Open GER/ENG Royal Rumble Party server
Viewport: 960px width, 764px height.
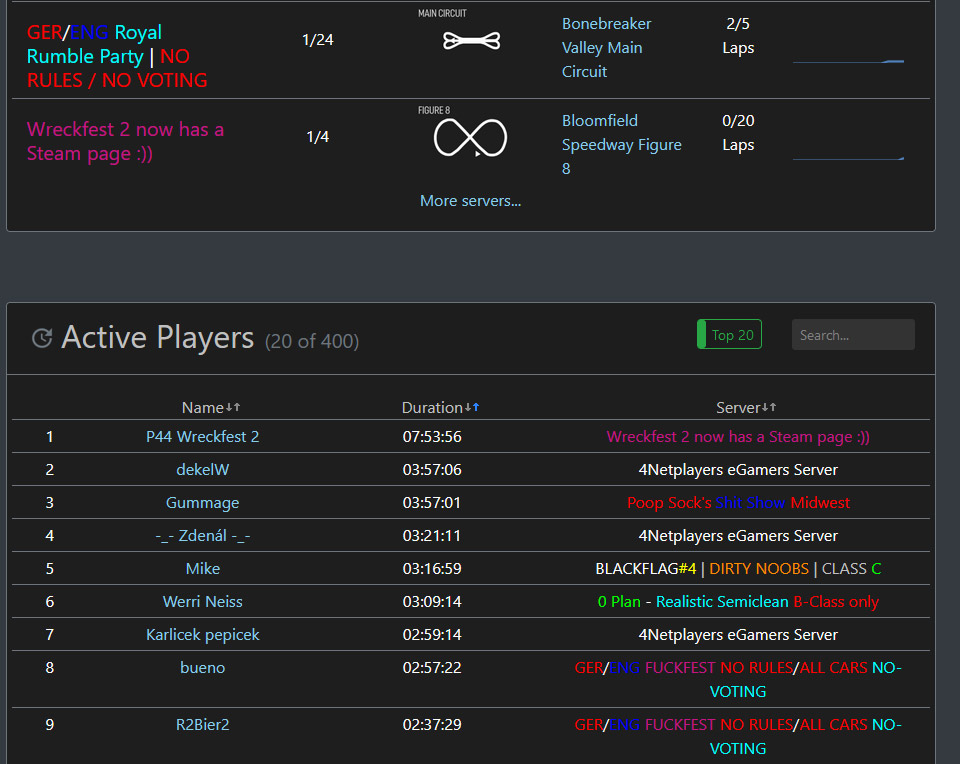(x=117, y=56)
